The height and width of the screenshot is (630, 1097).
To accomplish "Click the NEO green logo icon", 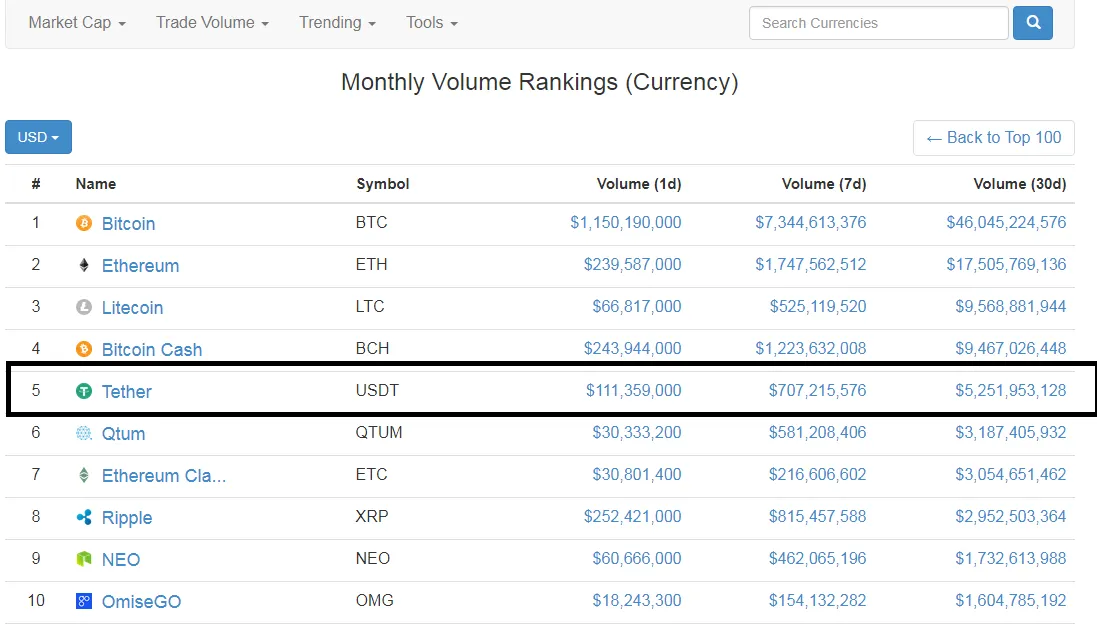I will 84,559.
